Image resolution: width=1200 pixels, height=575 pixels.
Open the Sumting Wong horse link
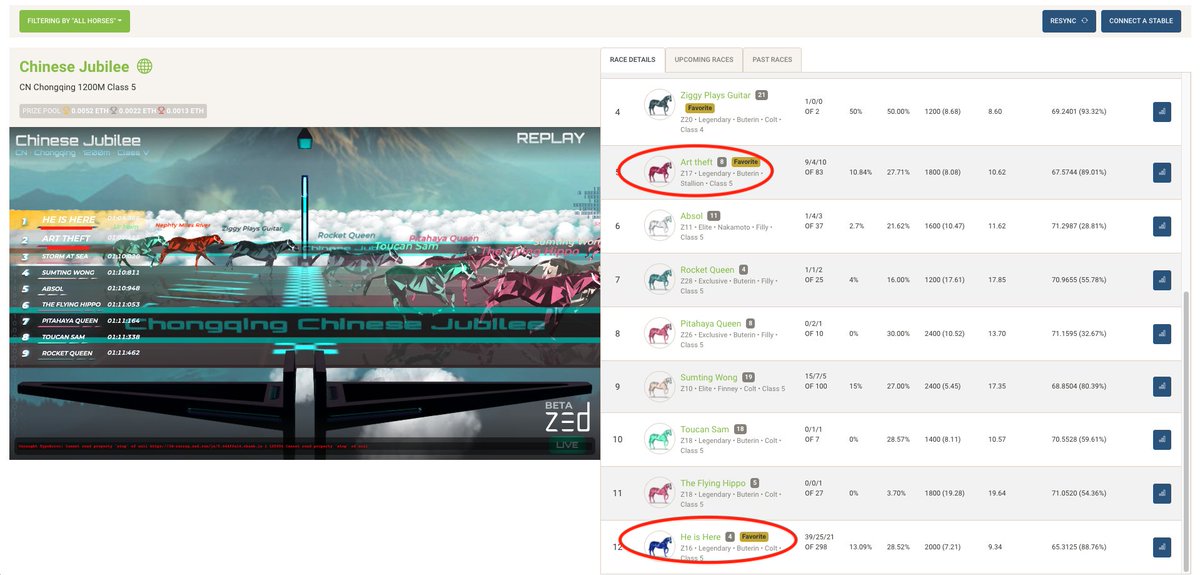click(x=708, y=378)
